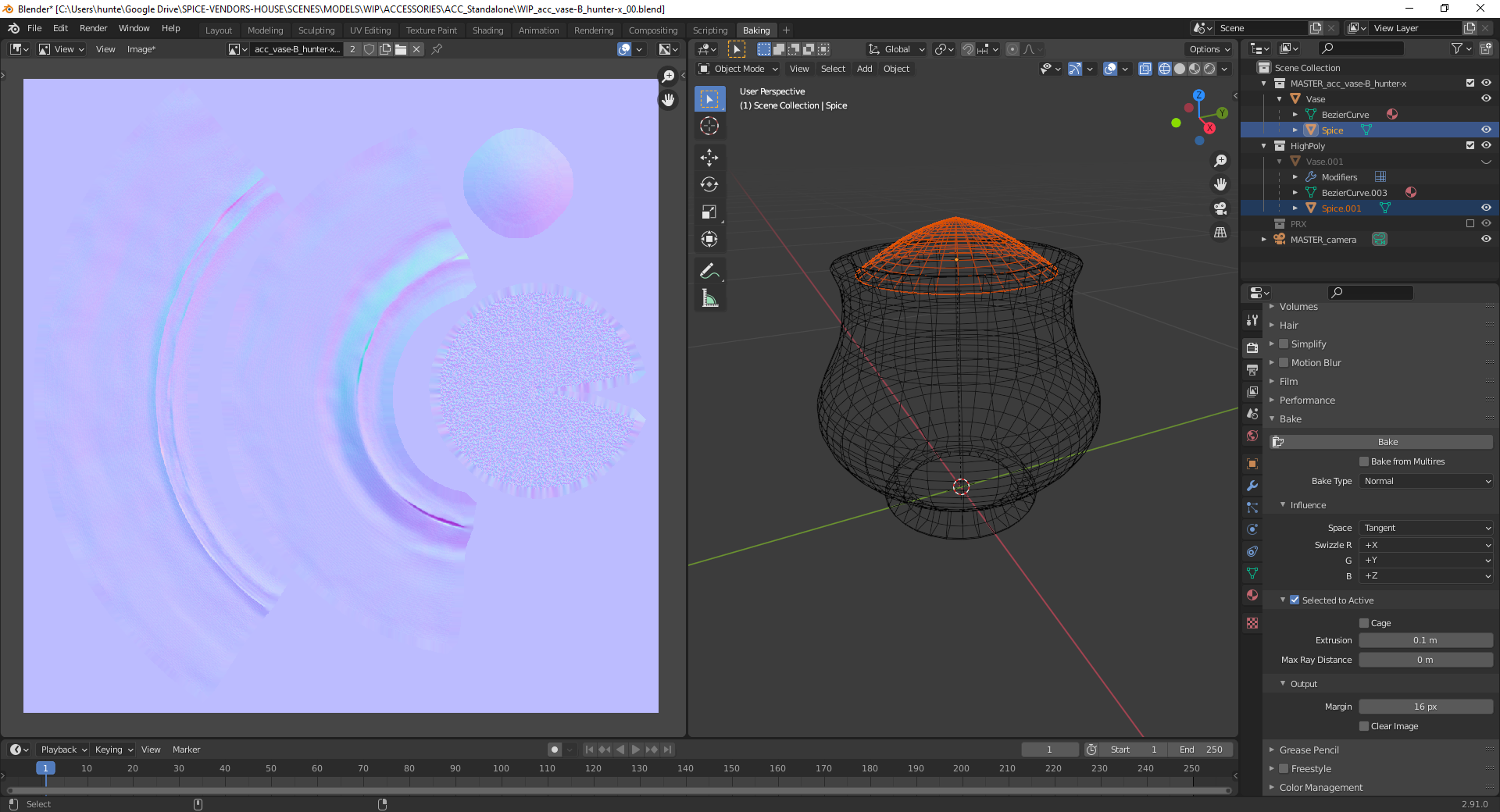Toggle camera view in viewport
The image size is (1500, 812).
pyautogui.click(x=1220, y=208)
